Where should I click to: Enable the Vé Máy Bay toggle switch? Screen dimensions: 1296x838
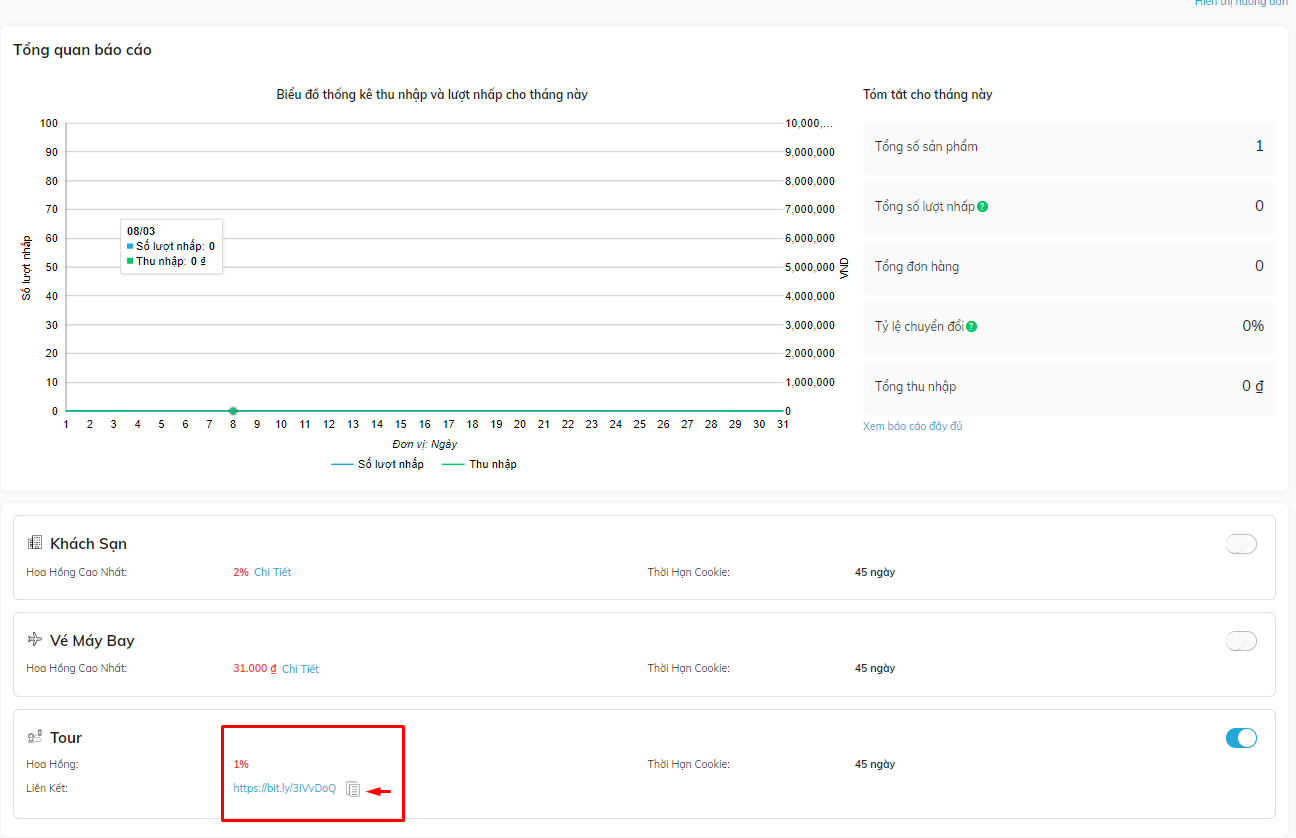tap(1241, 641)
